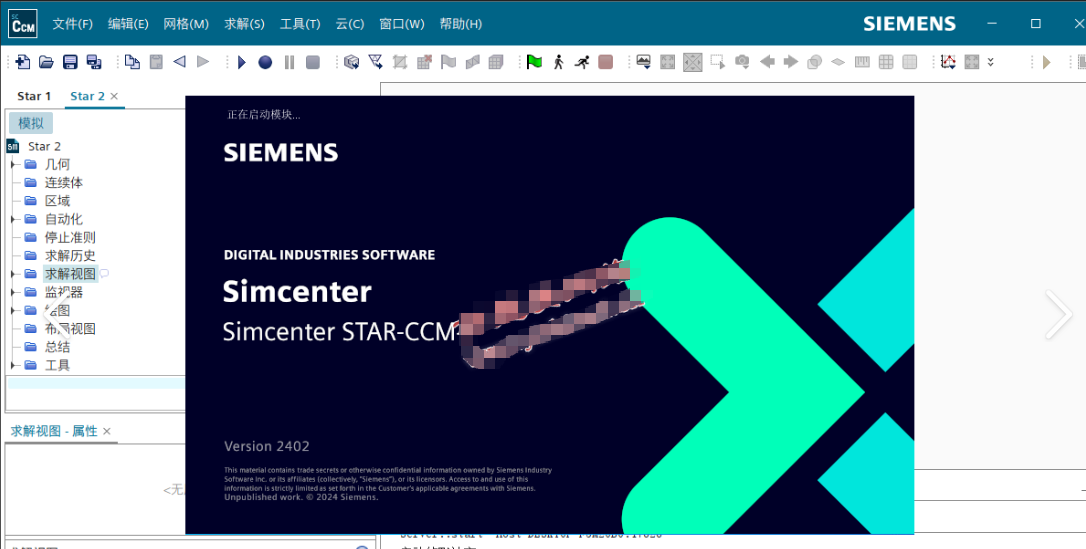Click the gray Stop Macro square
The width and height of the screenshot is (1086, 549).
(313, 62)
